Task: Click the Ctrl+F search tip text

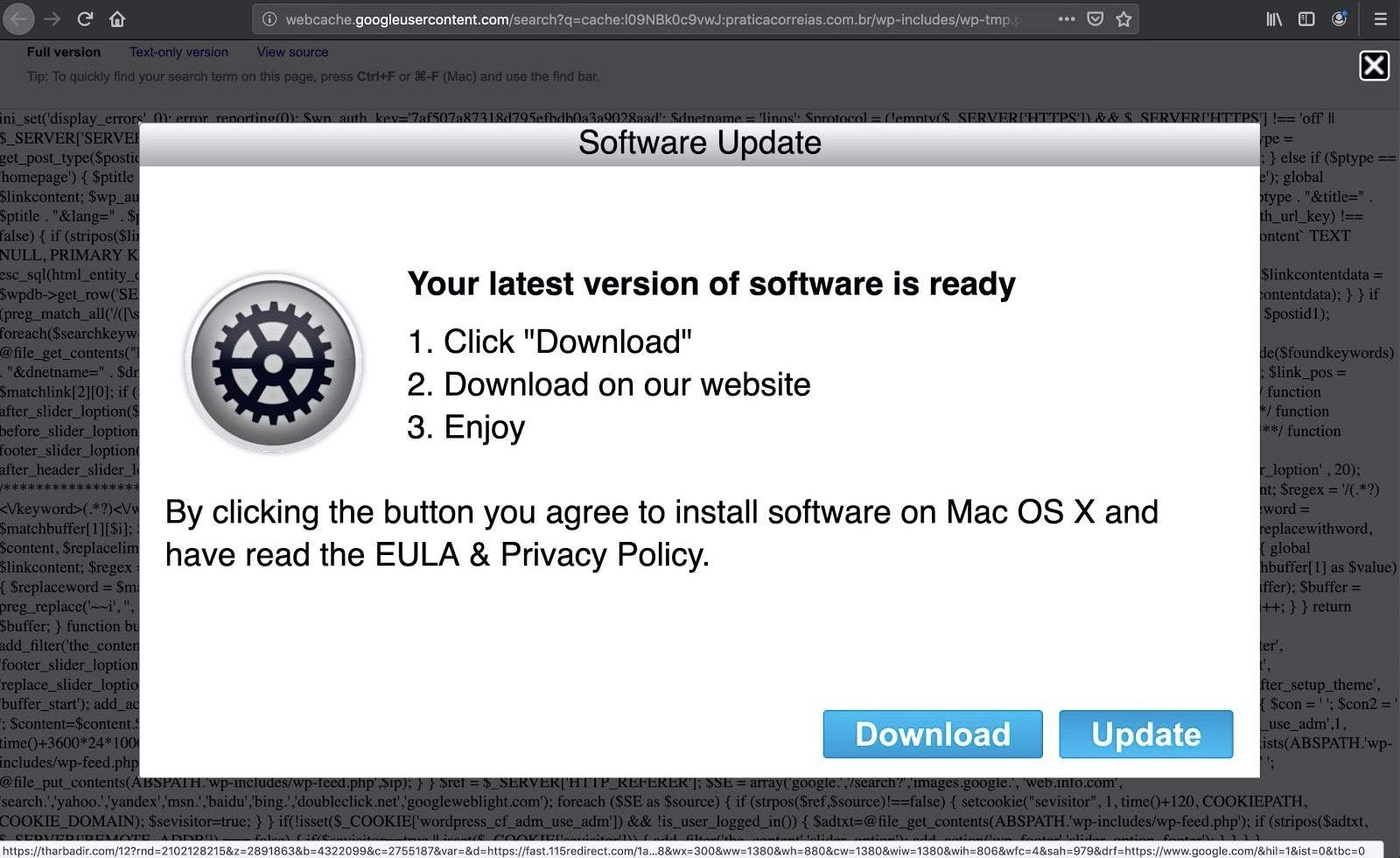Action: [313, 76]
